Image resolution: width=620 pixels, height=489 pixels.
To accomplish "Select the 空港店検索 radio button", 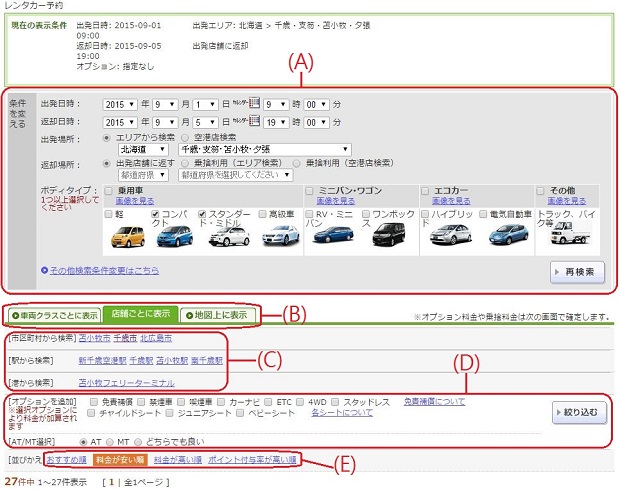I will coord(185,138).
